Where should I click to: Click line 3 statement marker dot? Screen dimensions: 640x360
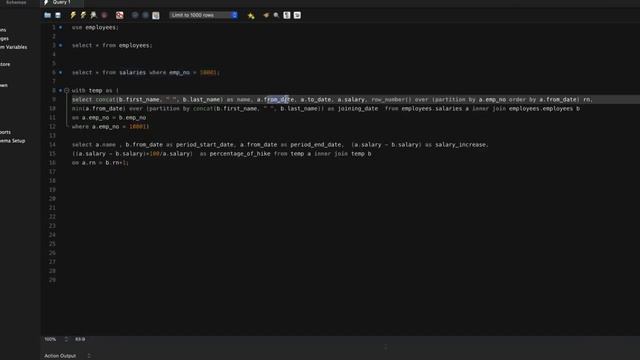[60, 45]
